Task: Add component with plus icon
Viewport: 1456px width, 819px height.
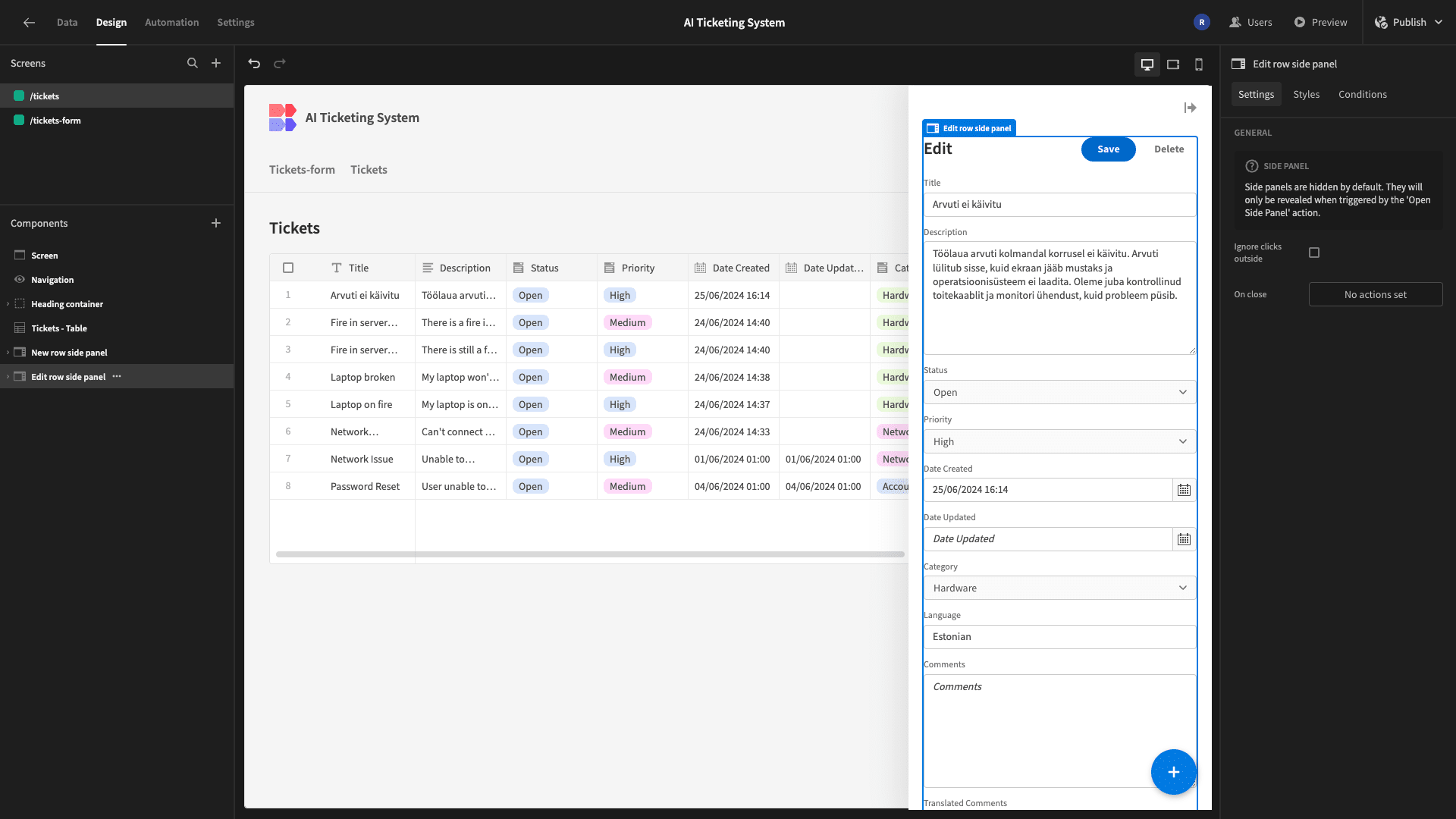Action: pyautogui.click(x=216, y=223)
